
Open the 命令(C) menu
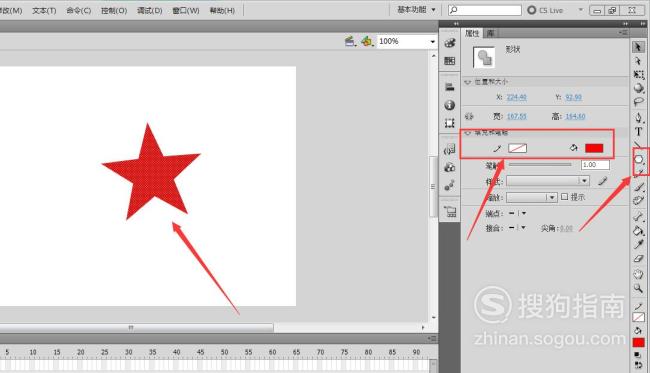pyautogui.click(x=78, y=10)
